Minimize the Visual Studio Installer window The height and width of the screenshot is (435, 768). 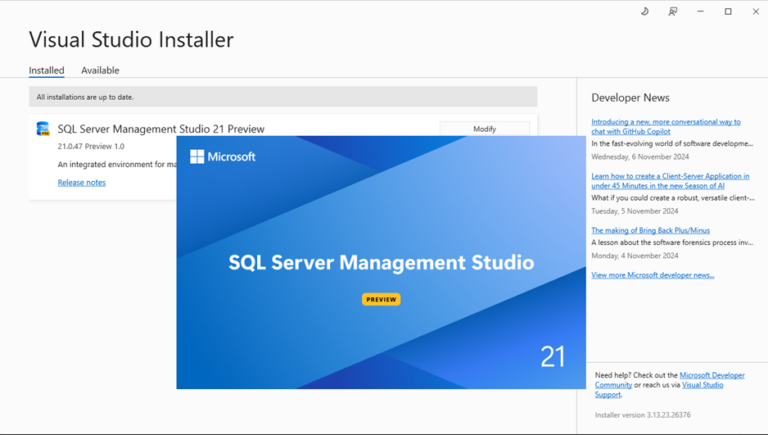pos(700,12)
